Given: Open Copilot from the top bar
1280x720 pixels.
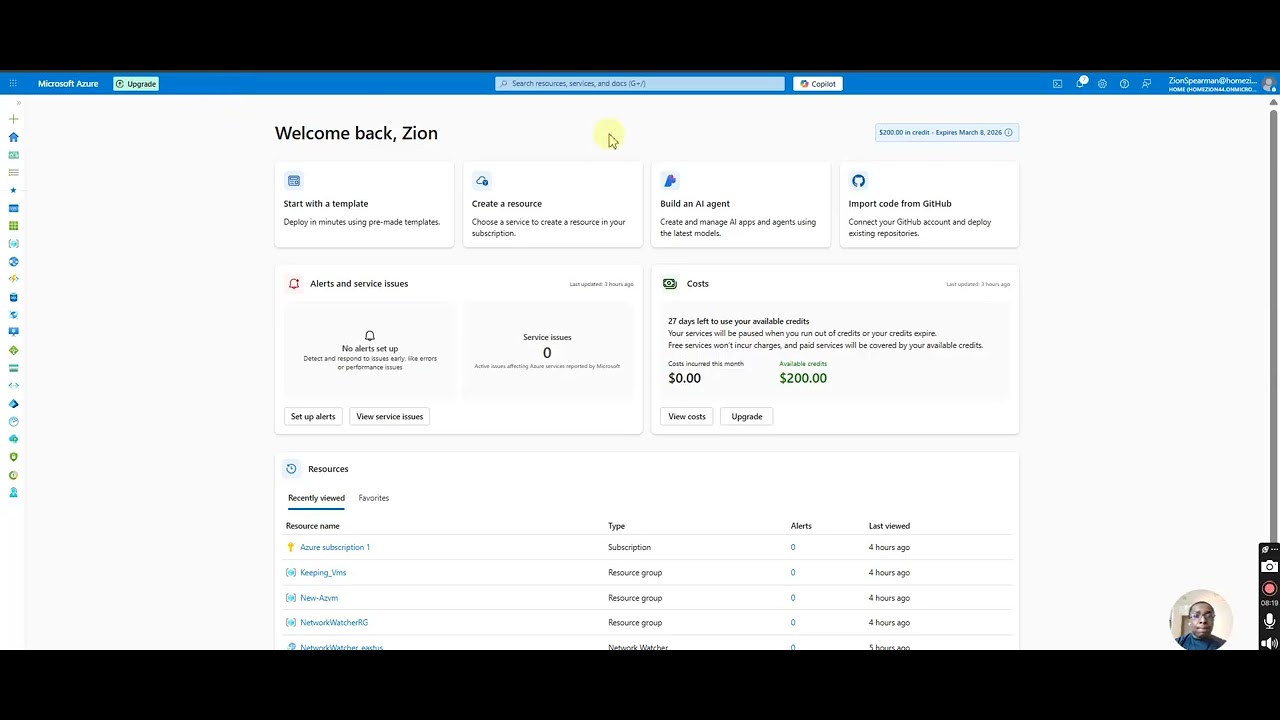Looking at the screenshot, I should click(x=818, y=84).
